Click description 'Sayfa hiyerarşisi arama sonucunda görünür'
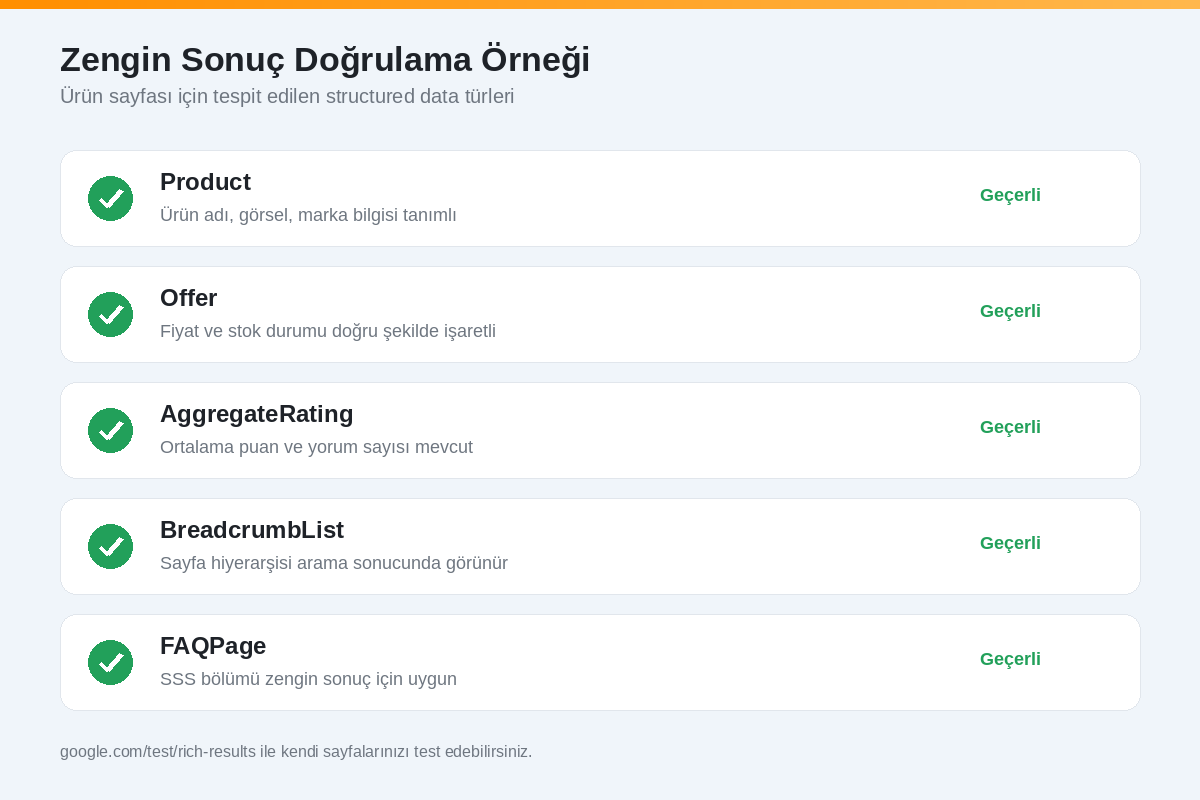This screenshot has width=1200, height=800. click(334, 563)
